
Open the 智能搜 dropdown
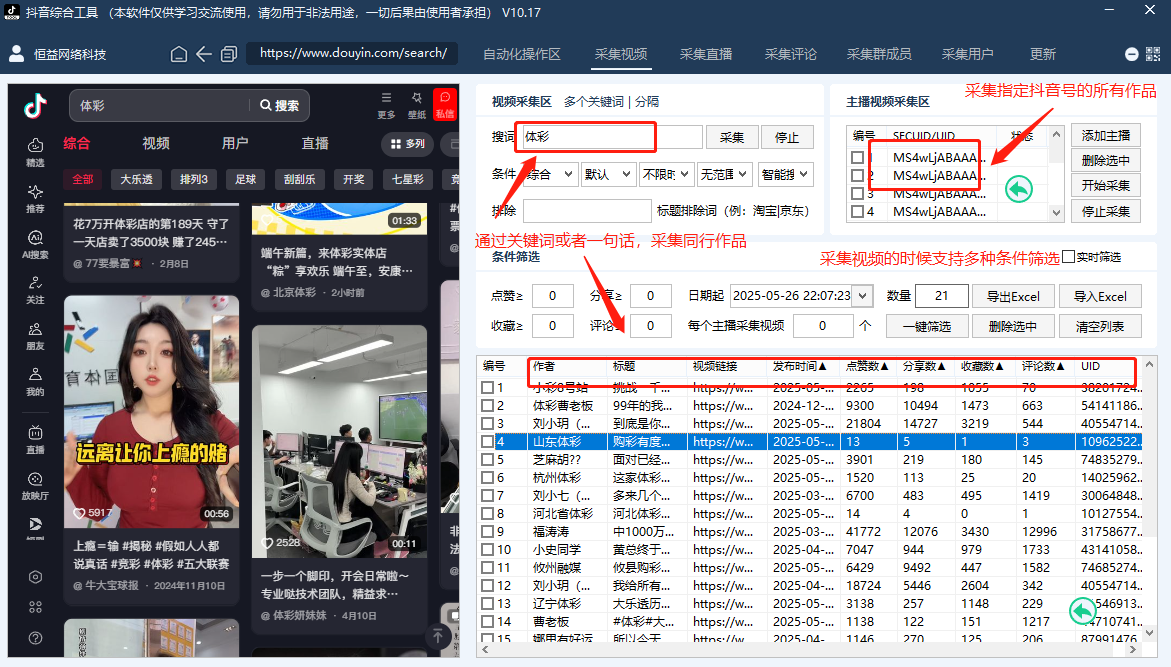click(x=787, y=174)
